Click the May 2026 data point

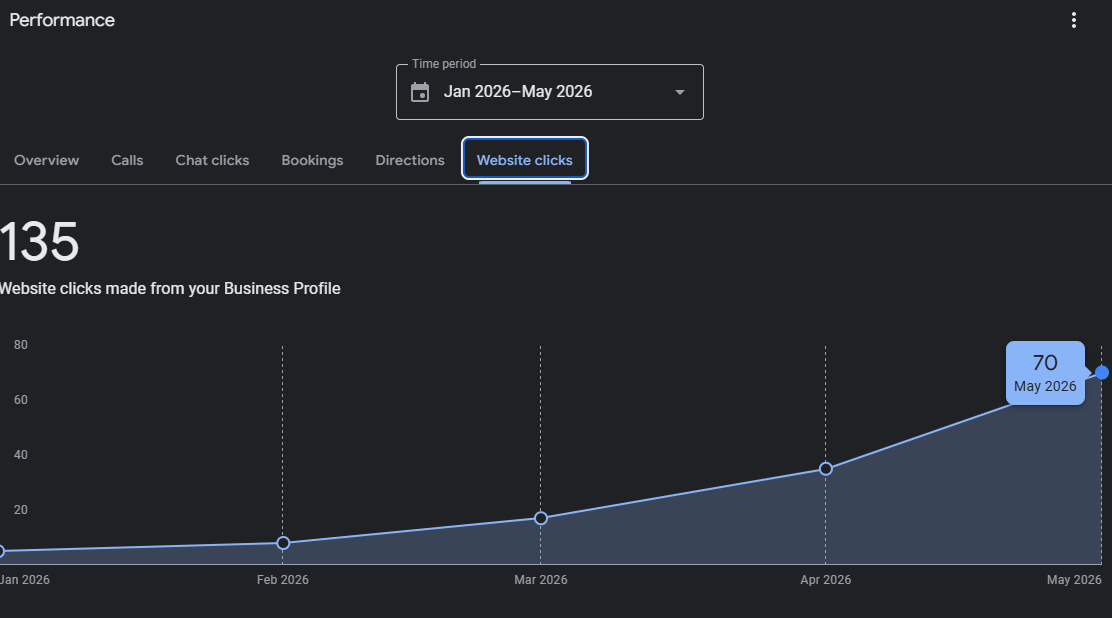[x=1101, y=373]
